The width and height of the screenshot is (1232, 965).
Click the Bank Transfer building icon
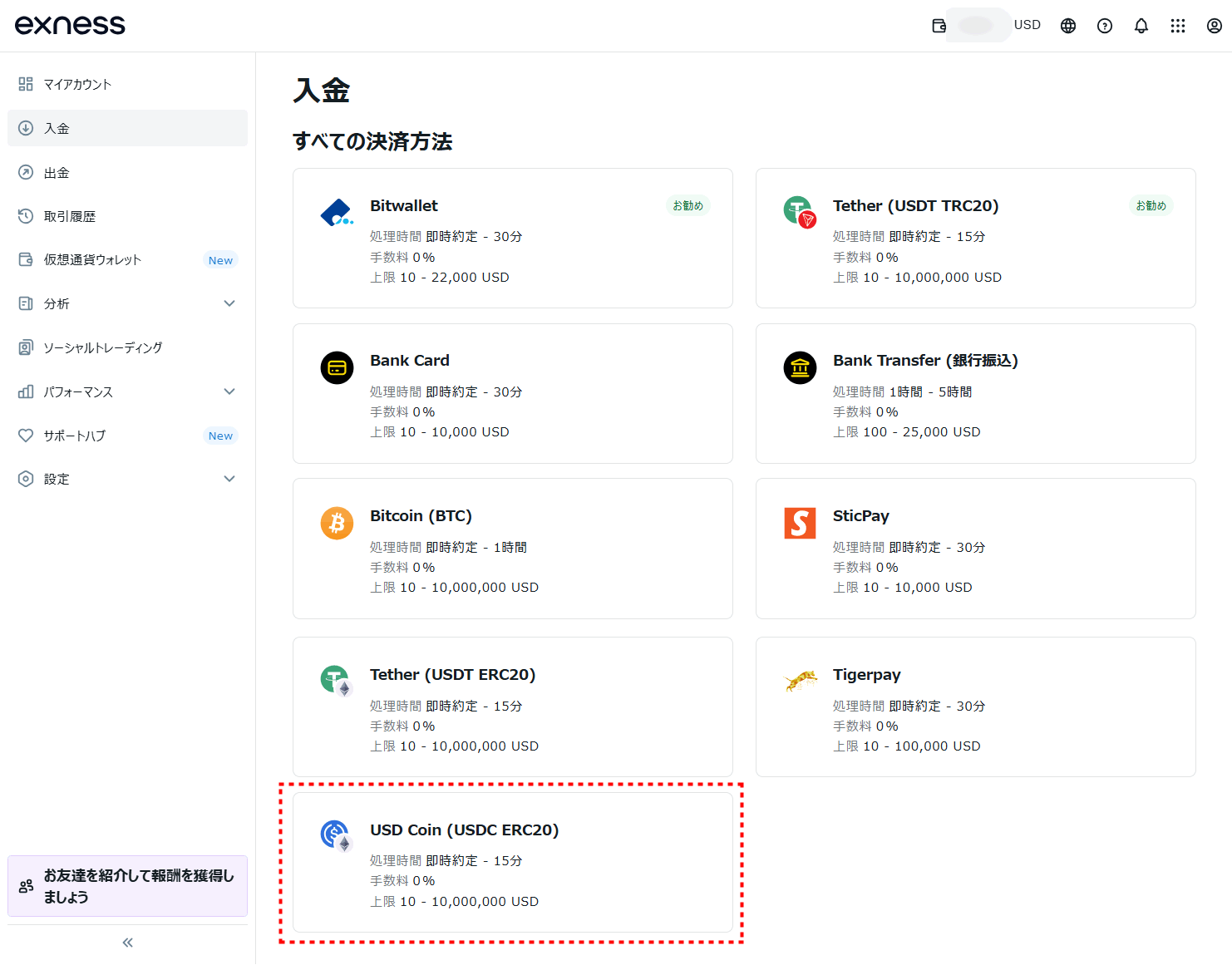[800, 367]
